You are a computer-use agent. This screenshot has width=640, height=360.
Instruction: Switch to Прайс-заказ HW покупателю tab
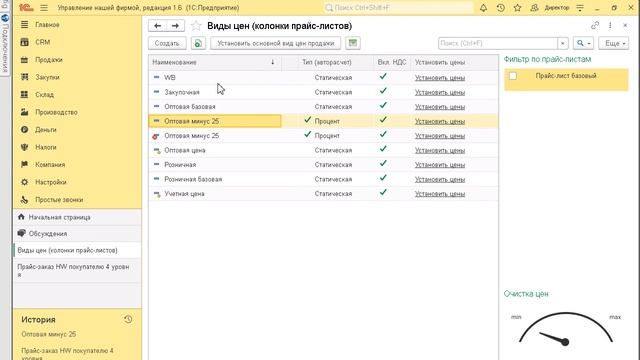pyautogui.click(x=78, y=270)
